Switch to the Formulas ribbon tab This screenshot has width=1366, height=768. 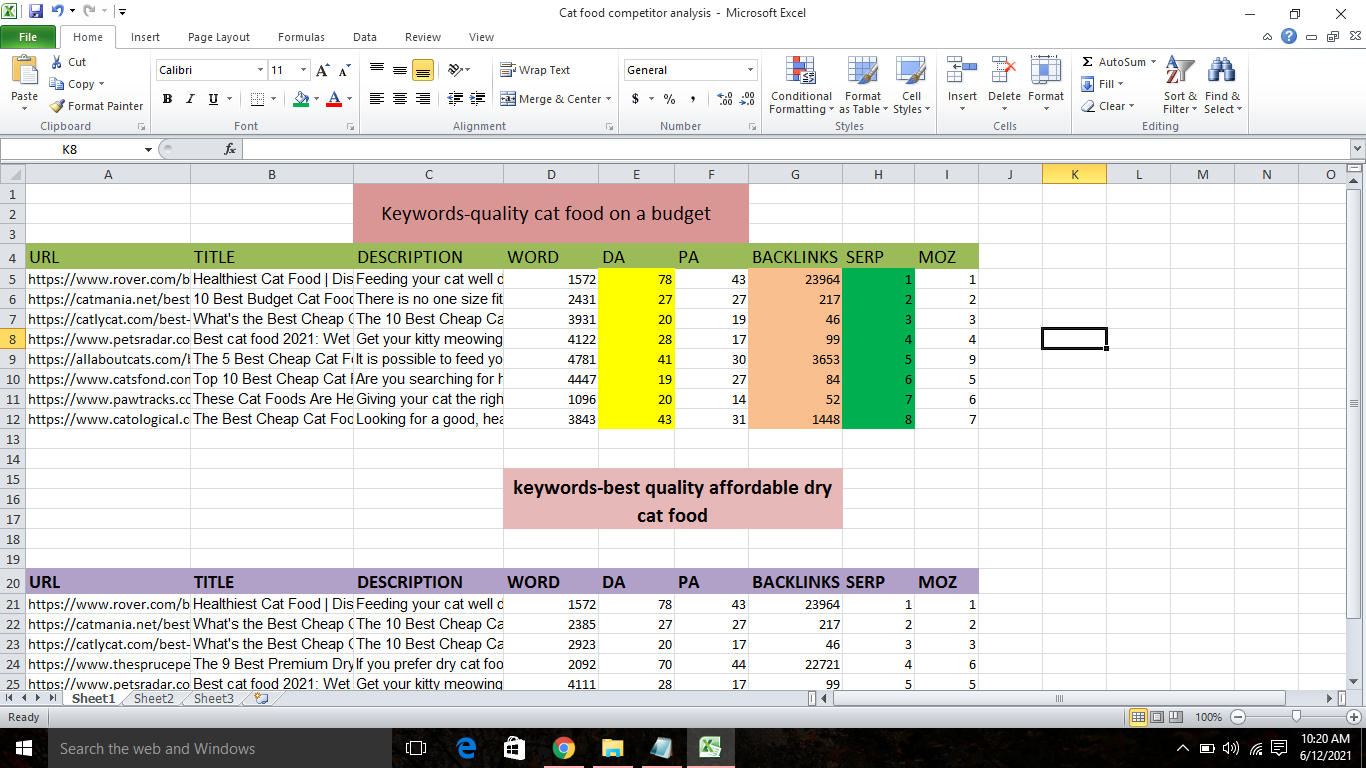pos(300,37)
